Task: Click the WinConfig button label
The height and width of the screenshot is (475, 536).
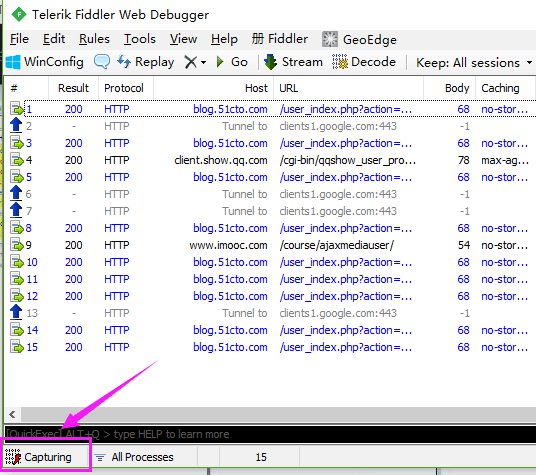Action: click(x=54, y=62)
